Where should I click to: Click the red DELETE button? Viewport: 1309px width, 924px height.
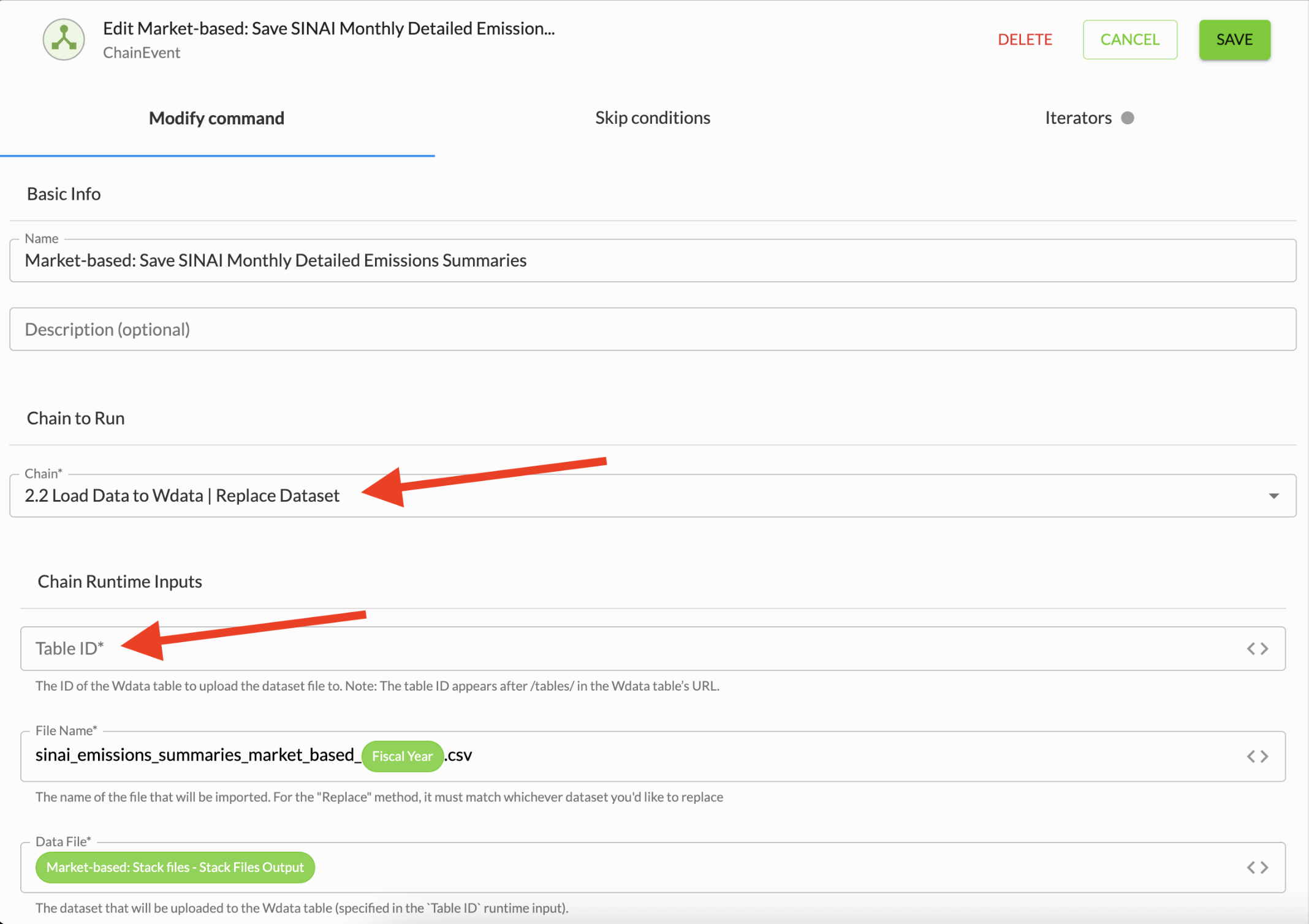coord(1025,40)
